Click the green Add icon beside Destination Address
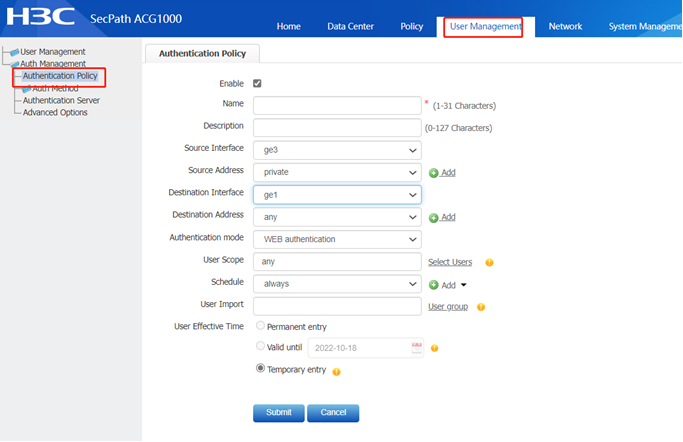 click(433, 218)
